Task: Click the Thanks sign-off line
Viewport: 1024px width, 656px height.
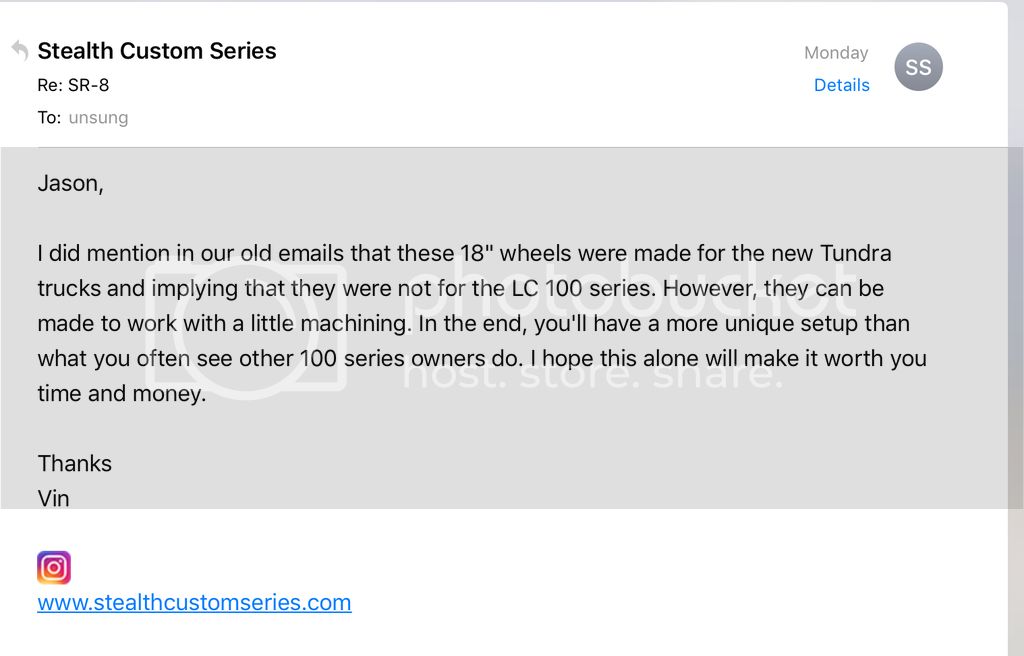Action: click(75, 463)
